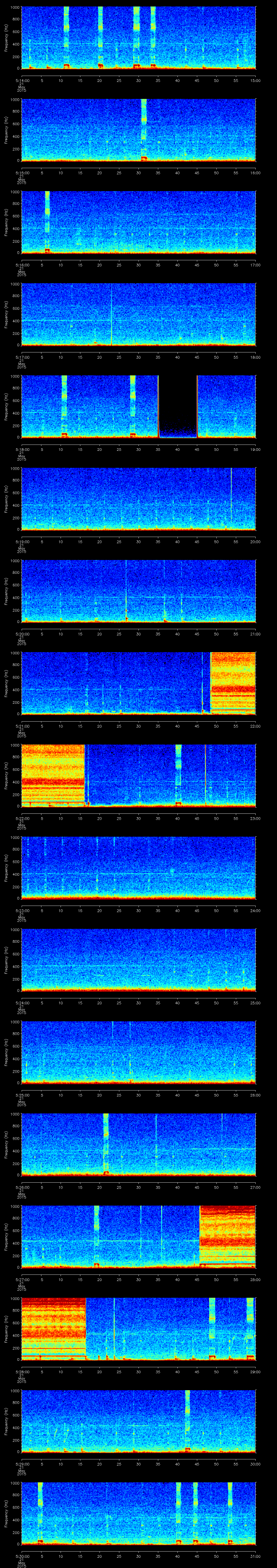This screenshot has height=1568, width=277.
Task: Click the 22:00 end label on the 5:21:00 axis
Action: (255, 726)
